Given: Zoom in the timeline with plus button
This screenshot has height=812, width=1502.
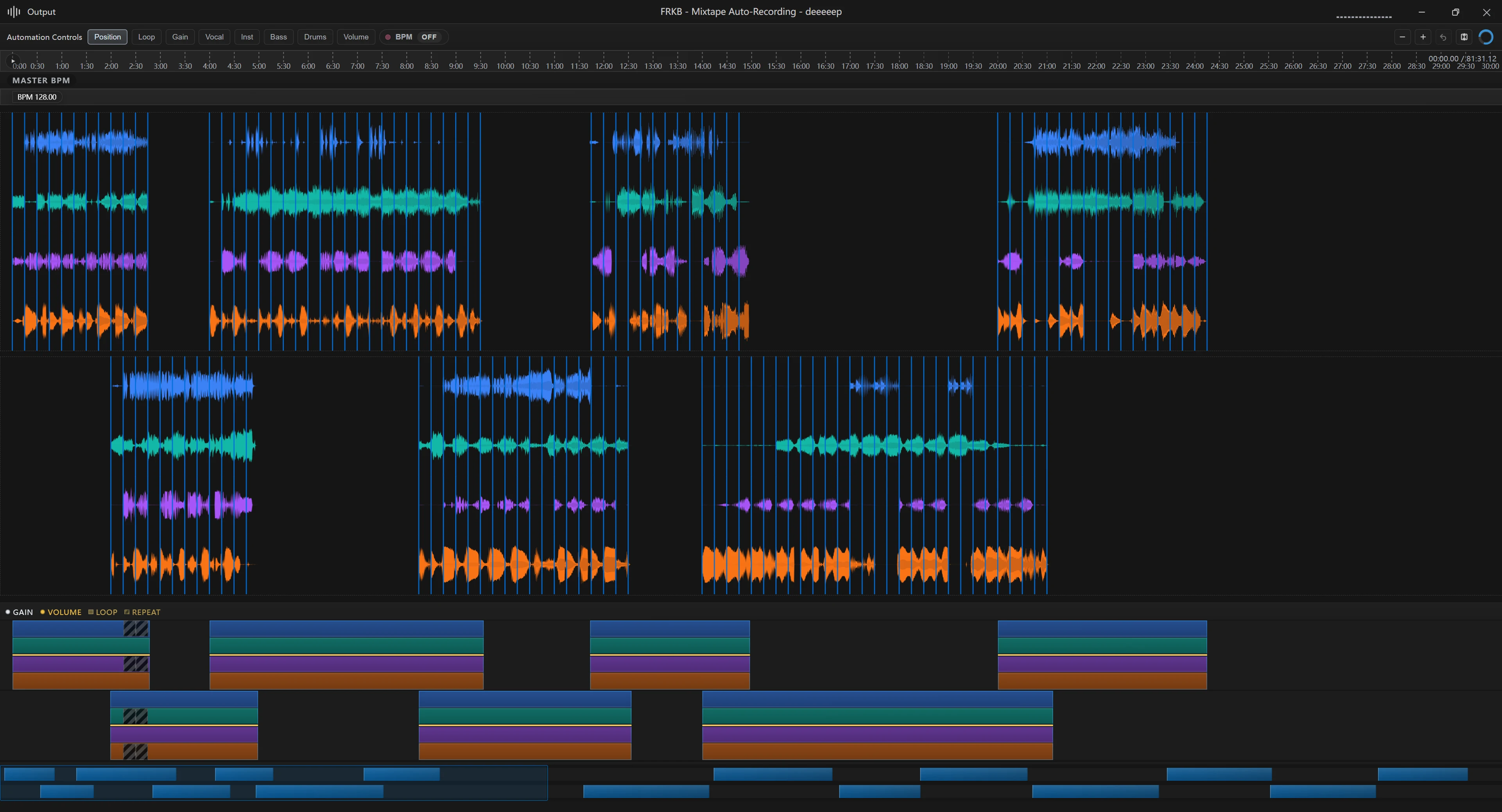Looking at the screenshot, I should (x=1423, y=37).
